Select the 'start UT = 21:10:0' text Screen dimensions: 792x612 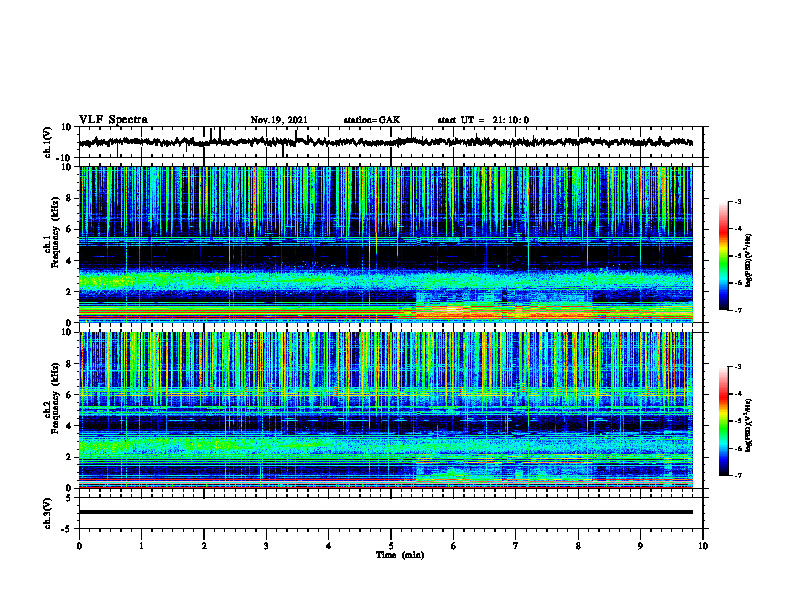tap(483, 120)
